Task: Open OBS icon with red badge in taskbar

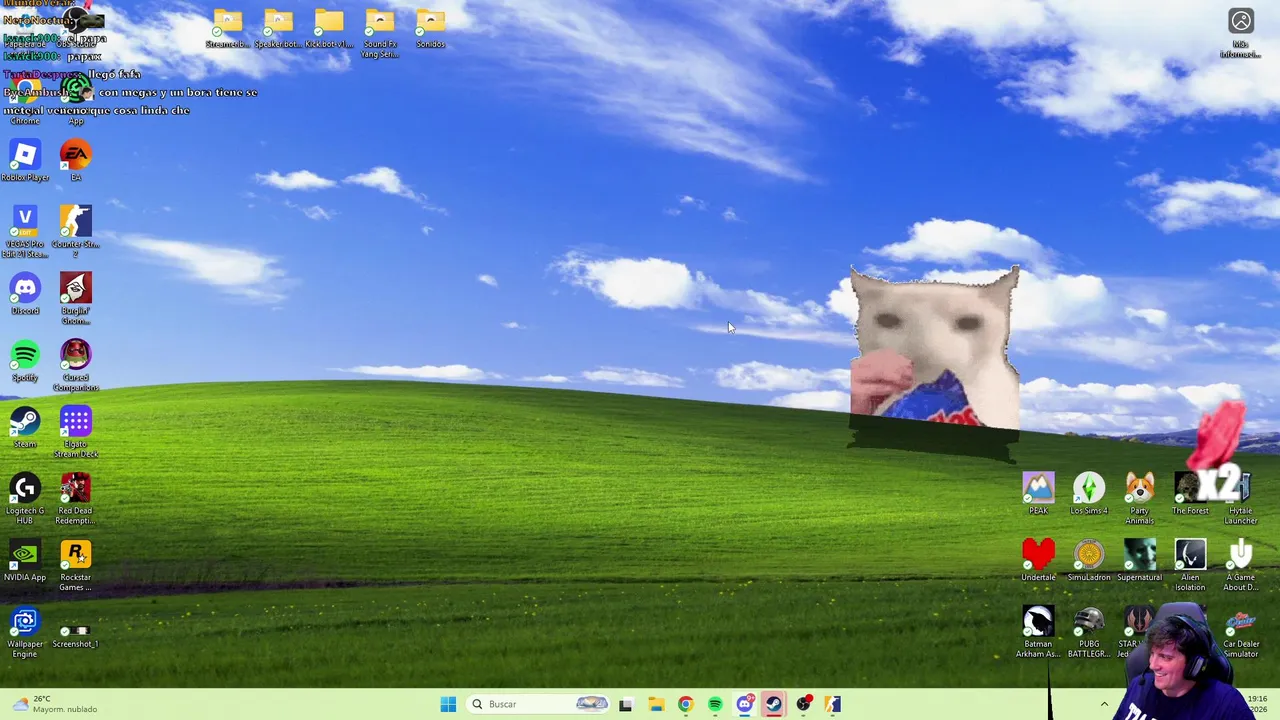Action: pyautogui.click(x=804, y=704)
